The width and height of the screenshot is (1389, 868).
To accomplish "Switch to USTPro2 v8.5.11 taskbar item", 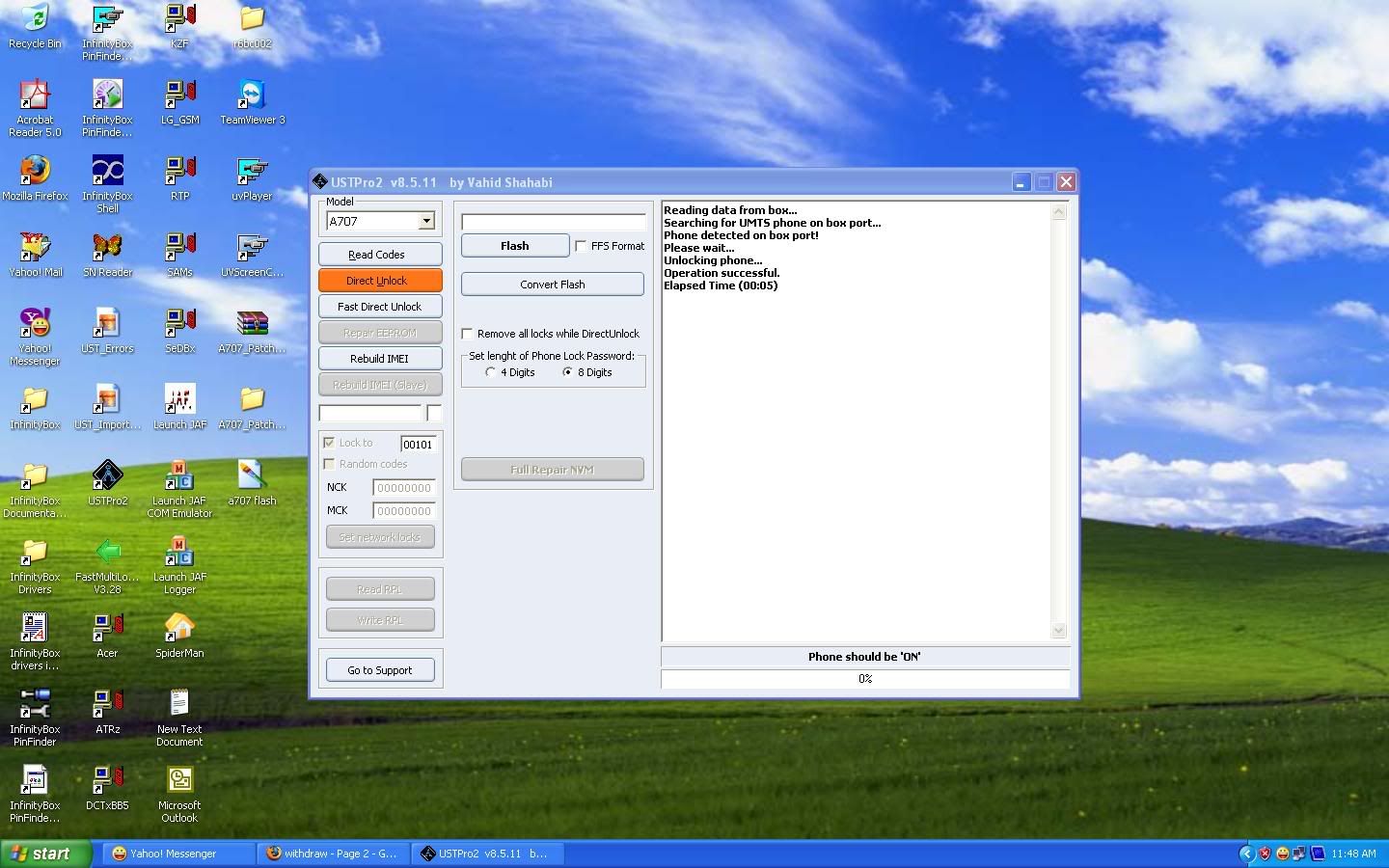I will [488, 854].
